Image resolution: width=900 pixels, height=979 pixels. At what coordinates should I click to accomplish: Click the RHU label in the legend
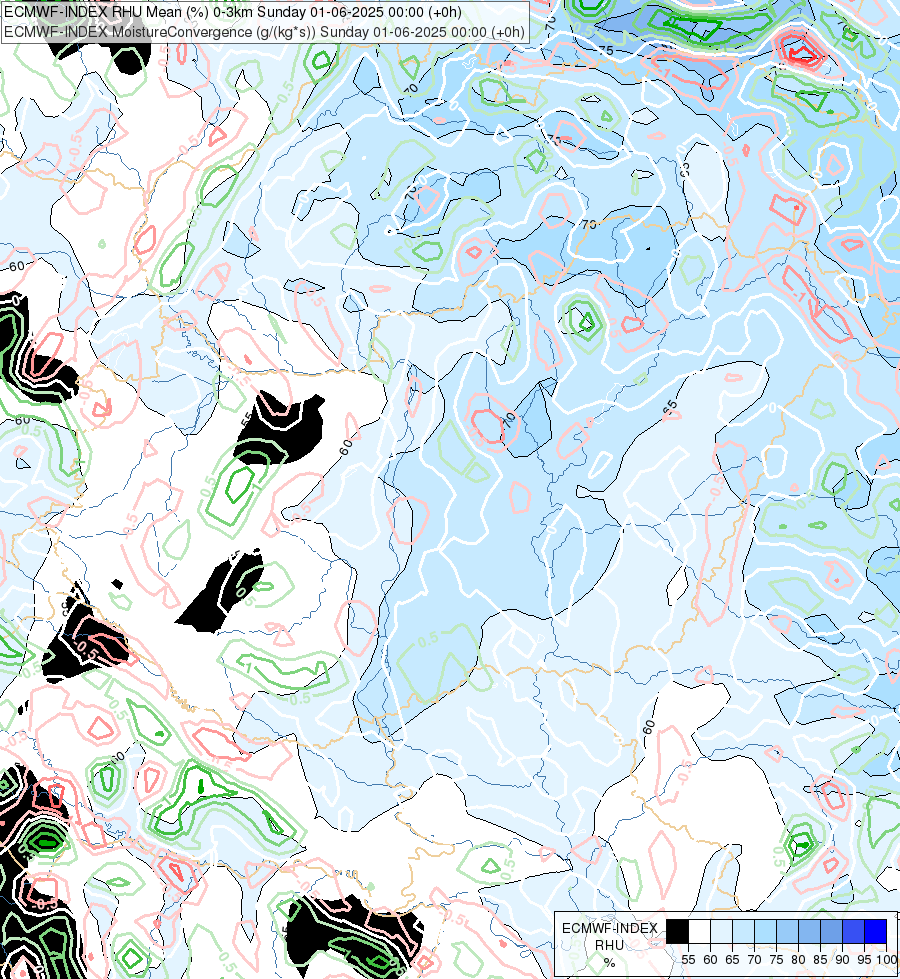point(609,945)
